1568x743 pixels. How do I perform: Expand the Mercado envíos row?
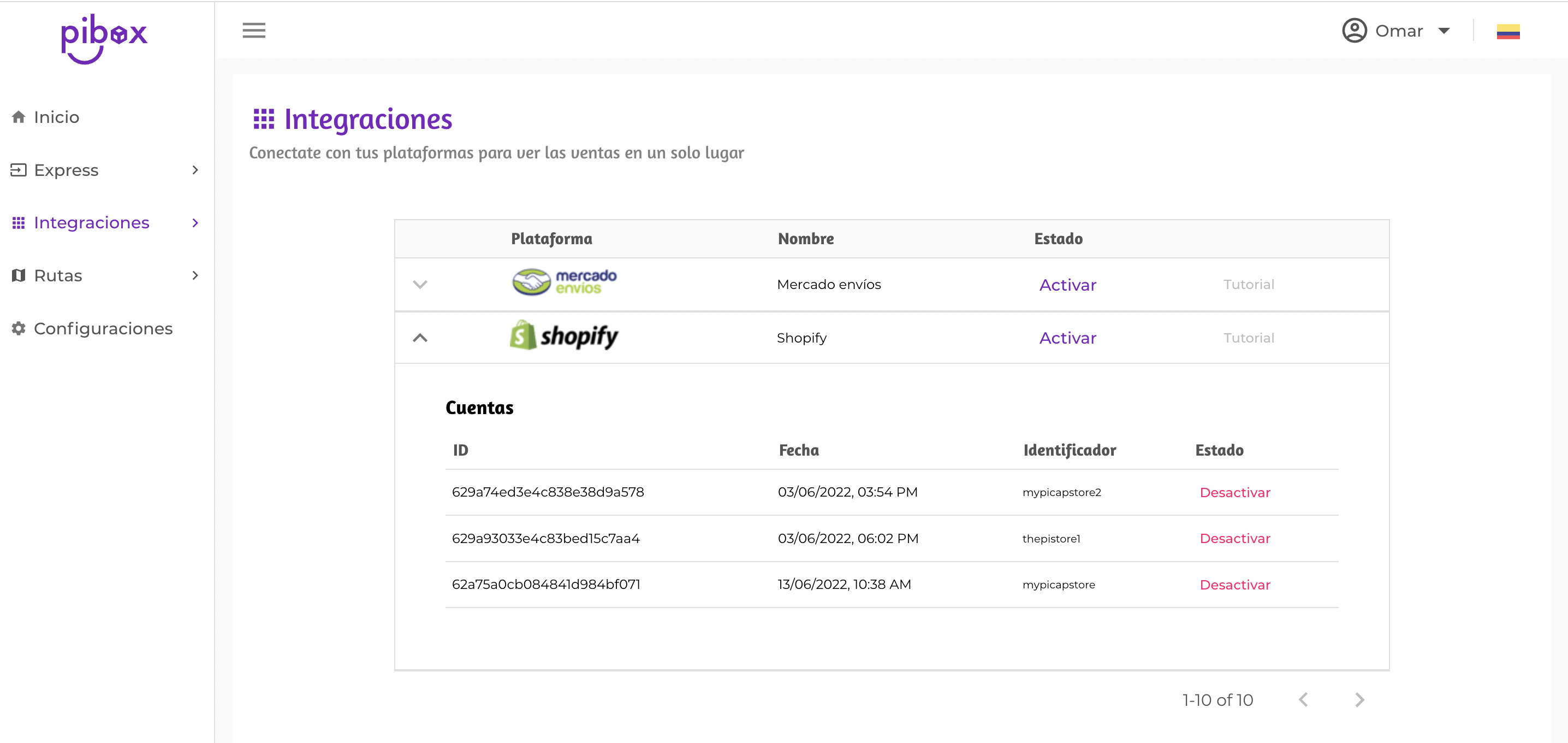(419, 285)
